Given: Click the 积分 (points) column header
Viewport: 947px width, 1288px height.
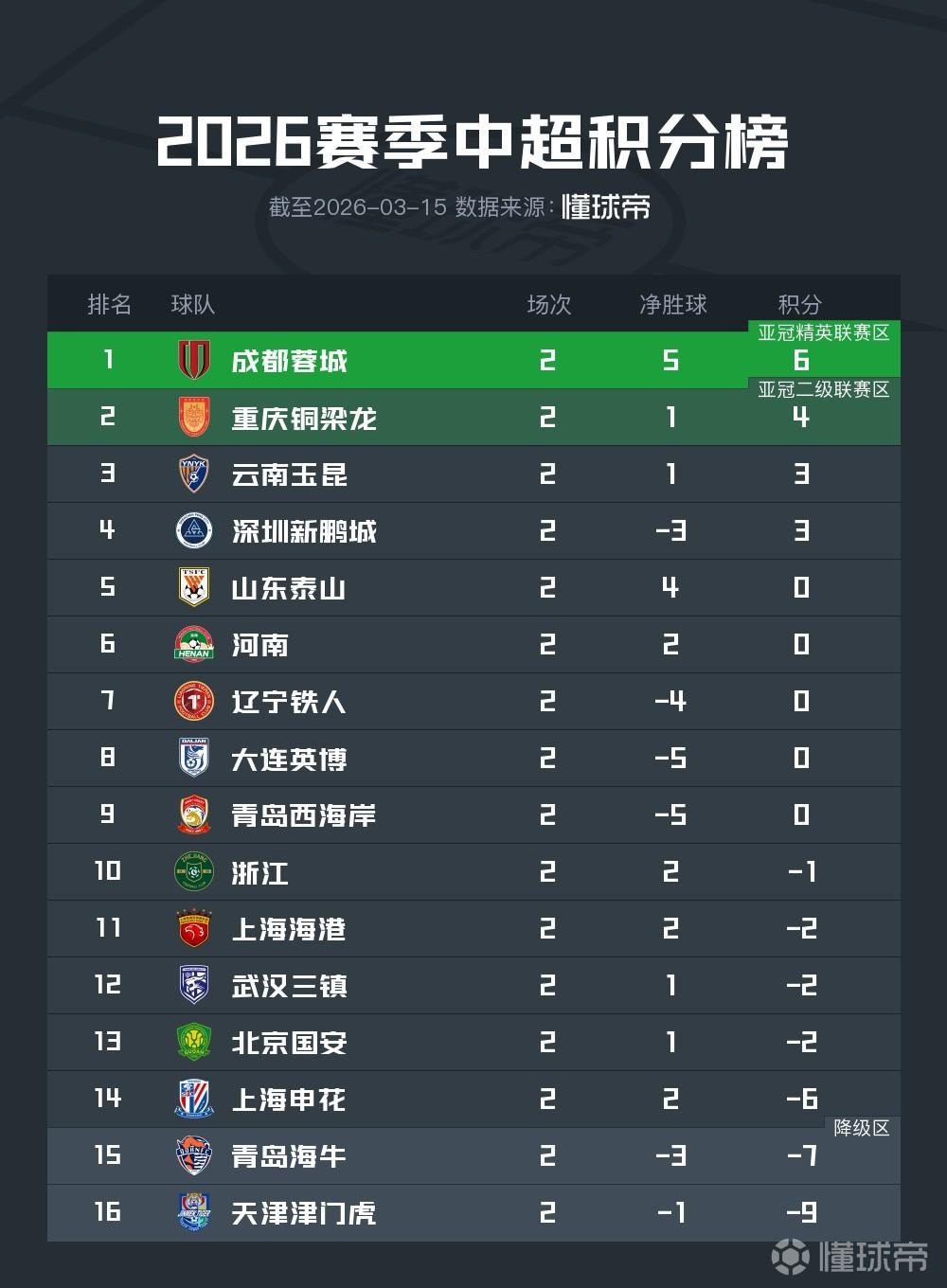Looking at the screenshot, I should 800,305.
